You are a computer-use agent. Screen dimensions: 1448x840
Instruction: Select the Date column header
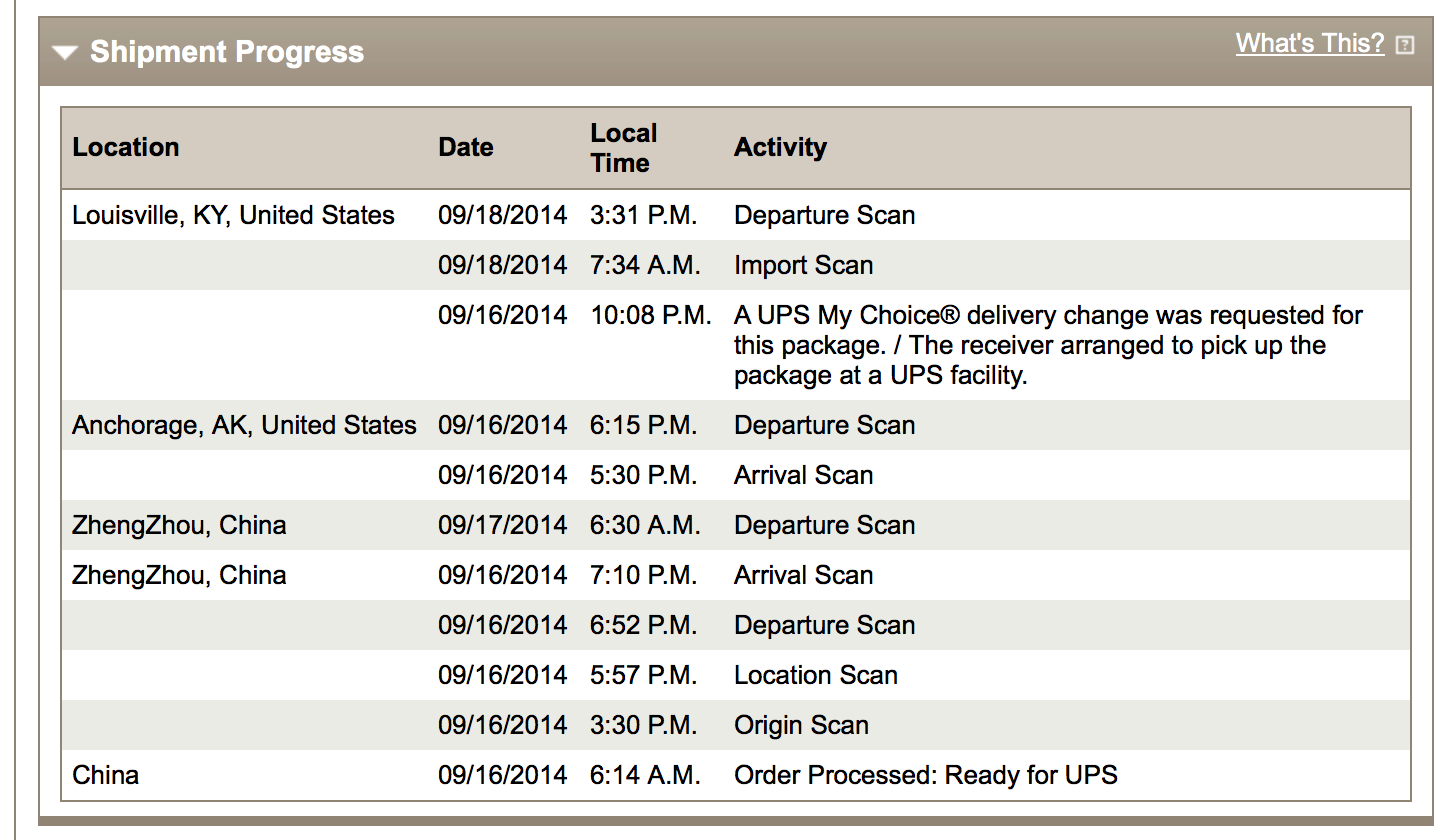pos(466,147)
